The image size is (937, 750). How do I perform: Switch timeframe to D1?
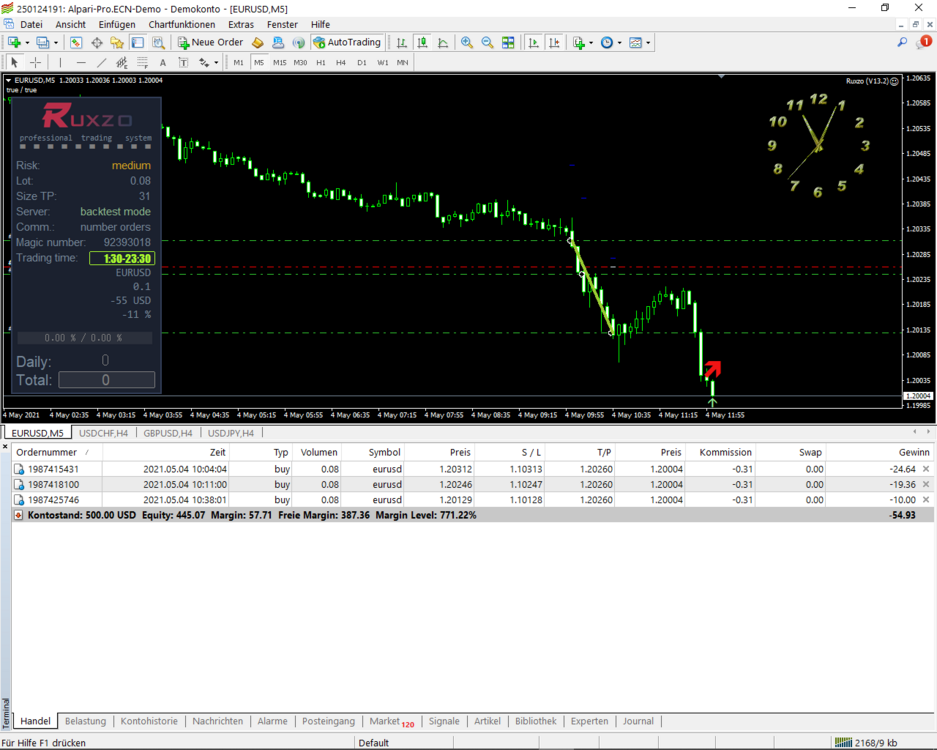(362, 62)
